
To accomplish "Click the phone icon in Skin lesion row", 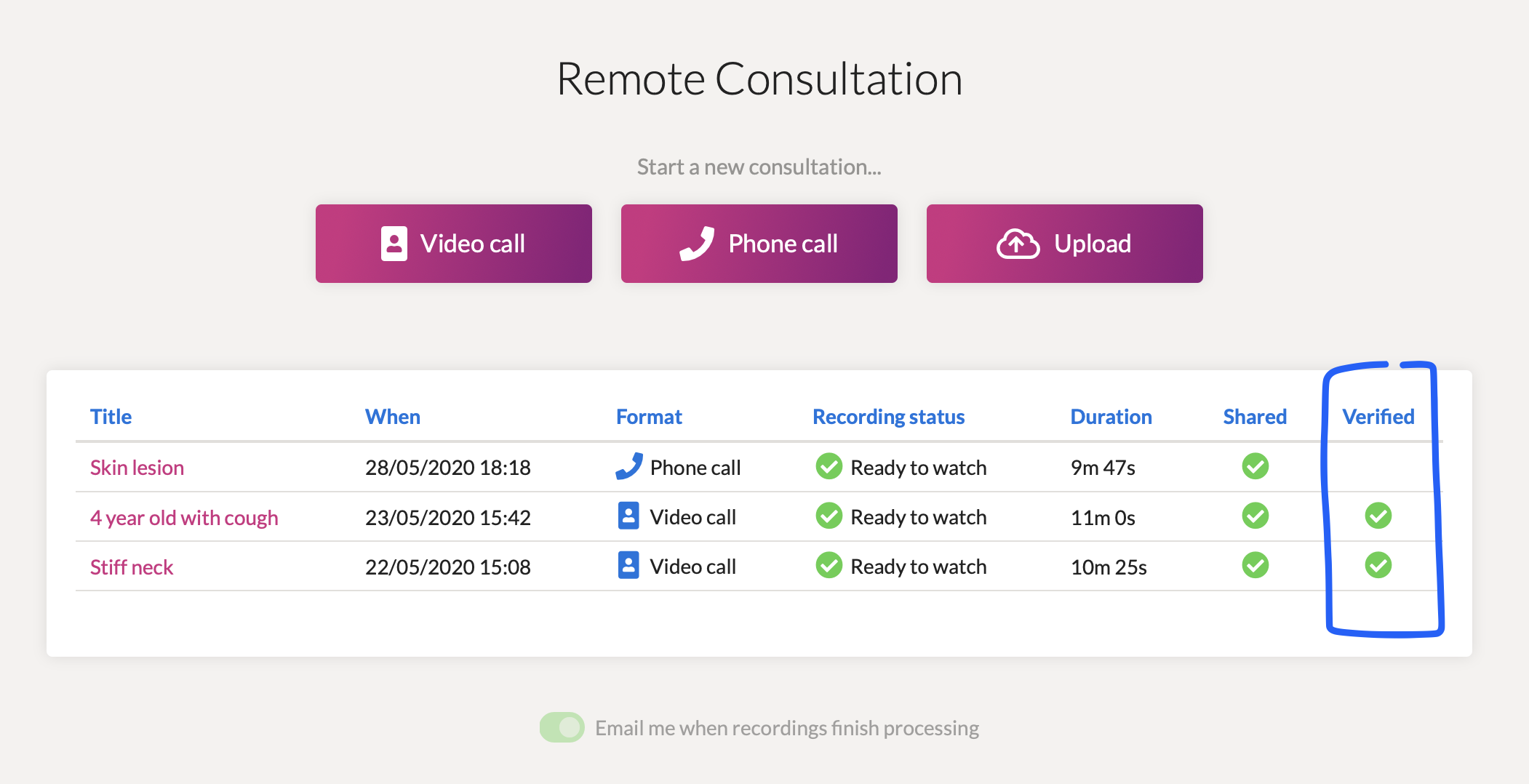I will (629, 466).
